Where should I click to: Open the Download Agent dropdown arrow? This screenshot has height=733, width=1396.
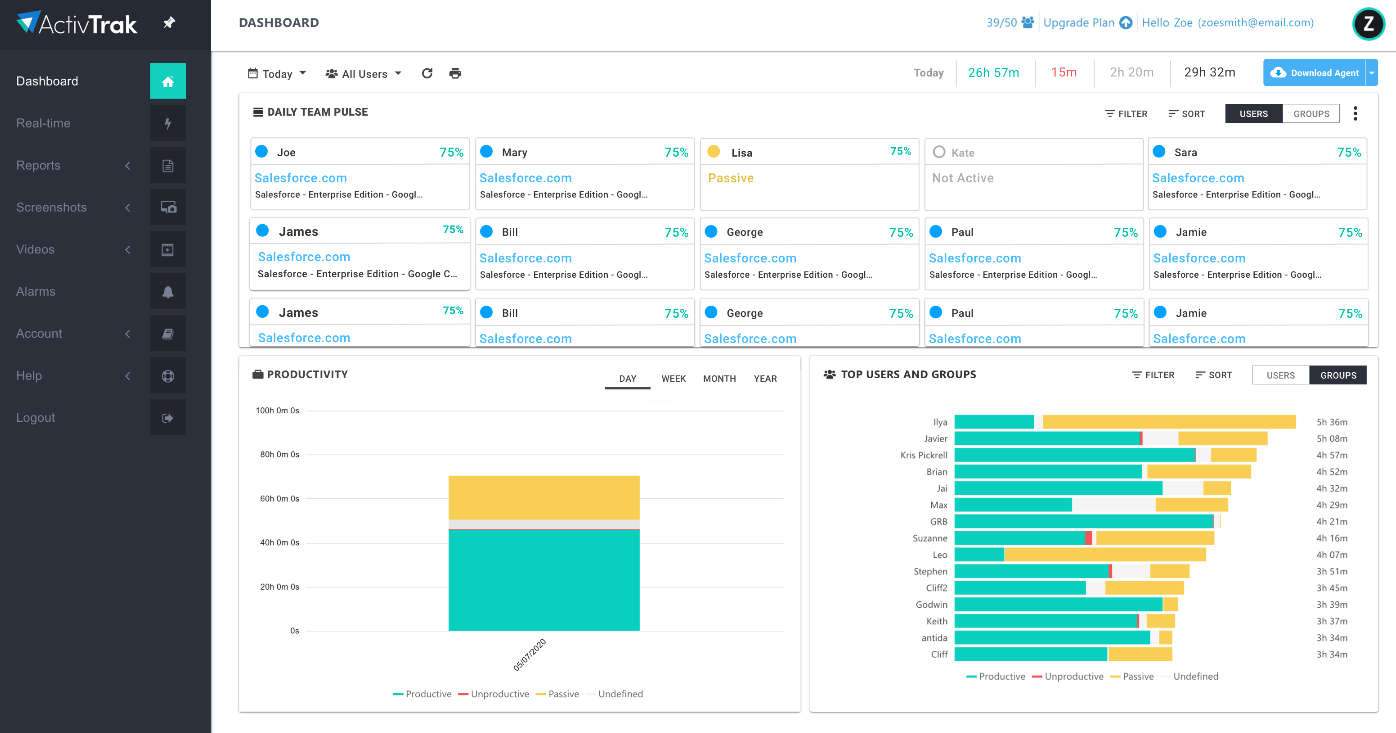[1372, 73]
